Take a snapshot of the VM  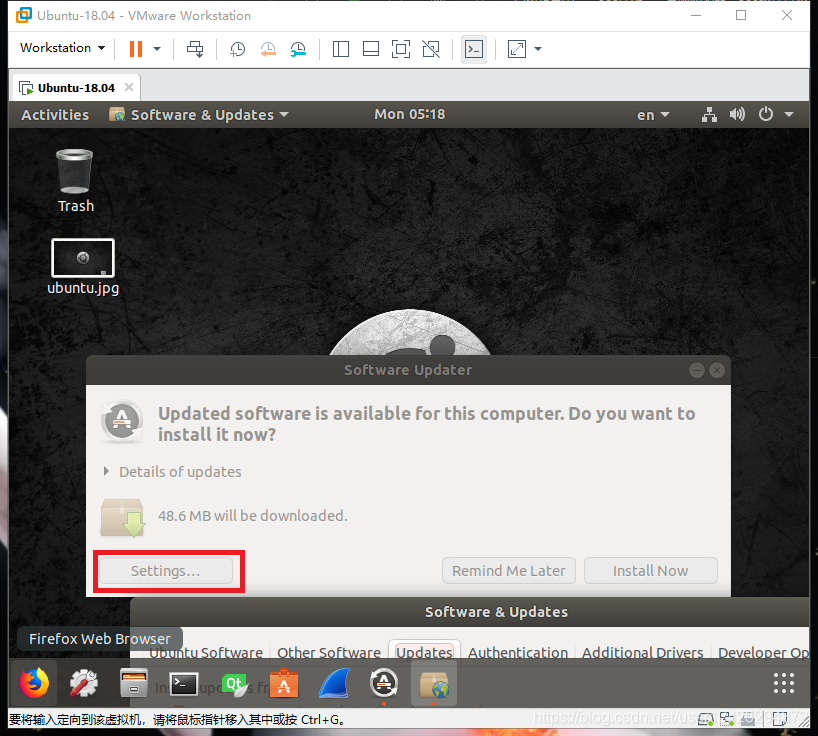(x=237, y=49)
